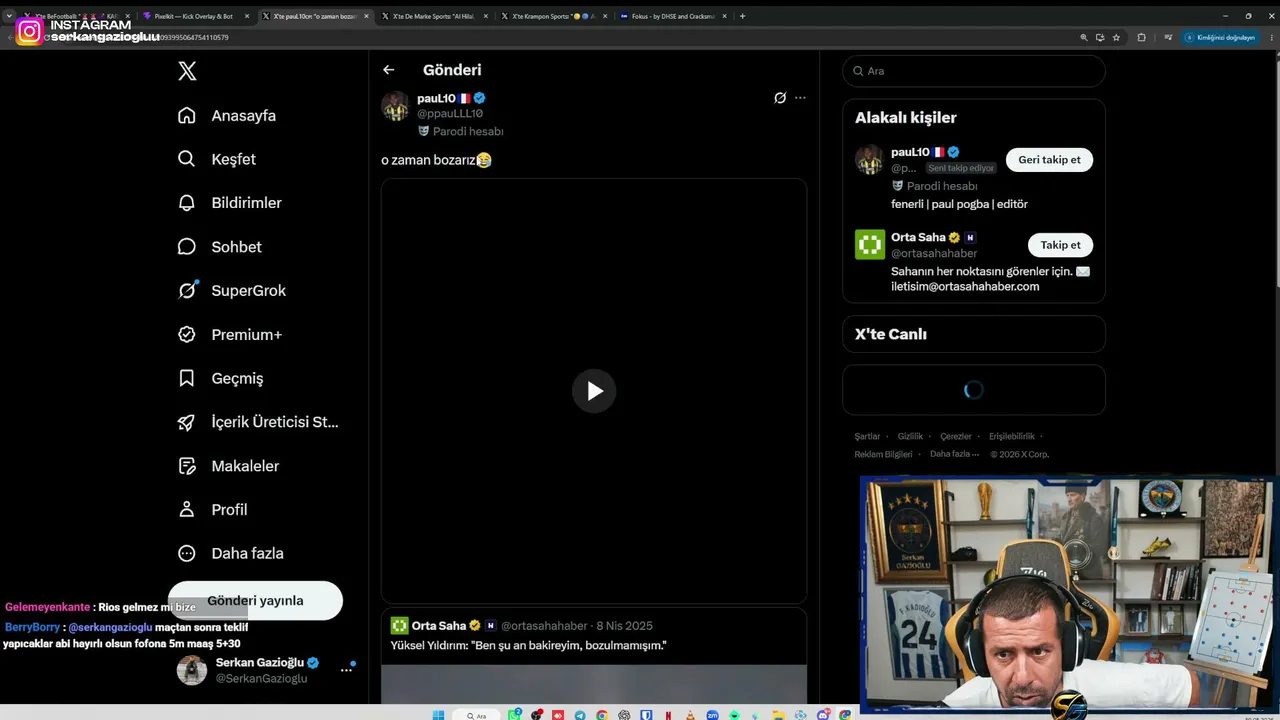Click the Kimliğinizi doğrulayın profile button
The height and width of the screenshot is (720, 1280).
coord(1220,37)
